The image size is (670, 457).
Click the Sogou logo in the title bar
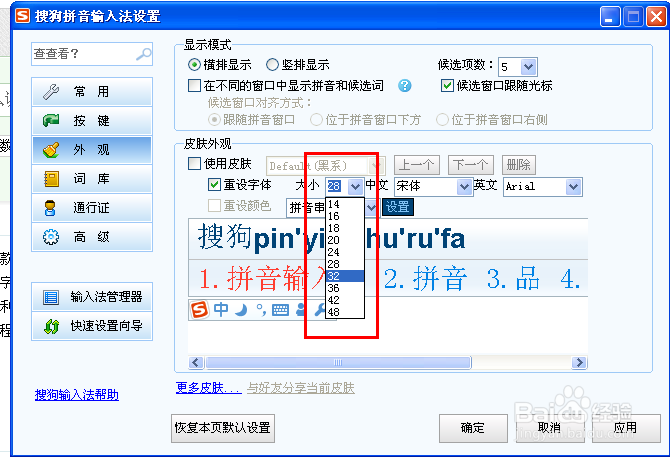click(23, 16)
